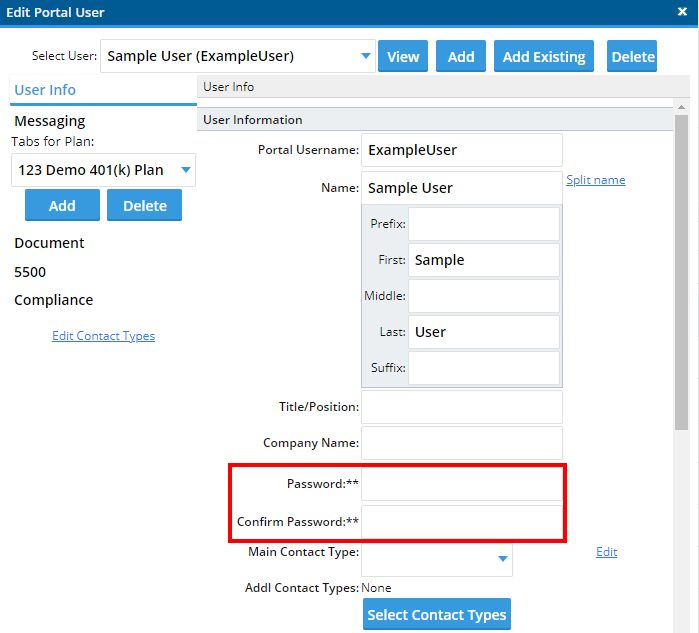Go to the Document tab

[49, 243]
